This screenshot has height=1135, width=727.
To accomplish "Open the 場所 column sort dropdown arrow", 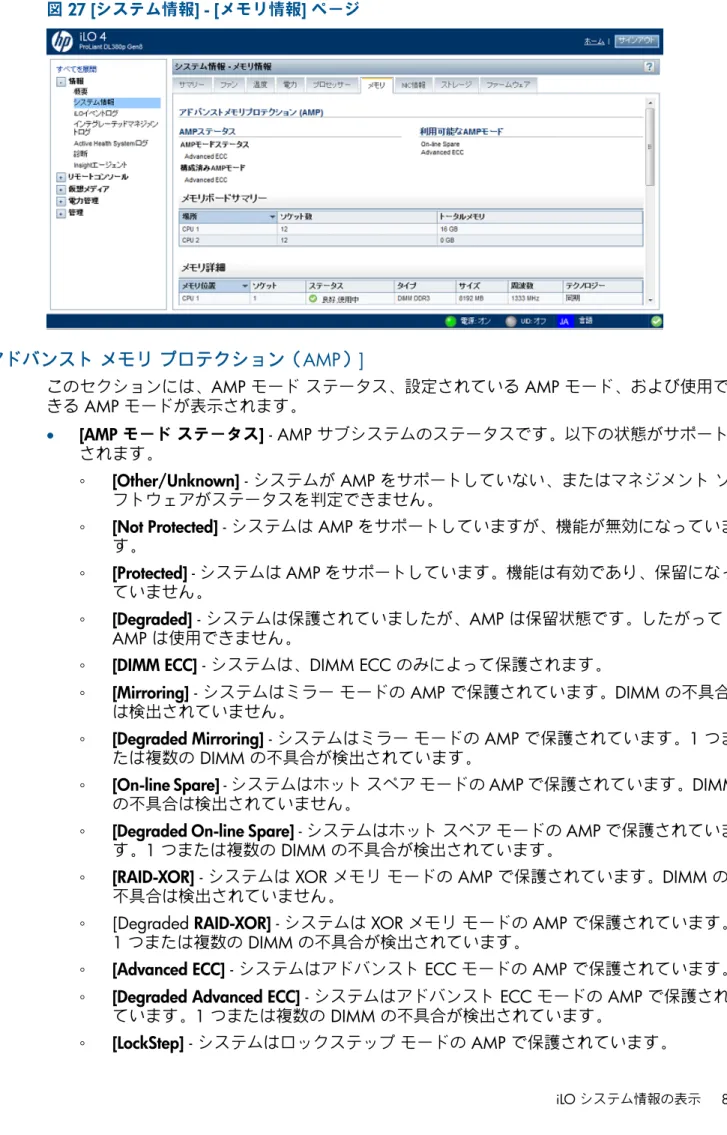I will tap(272, 216).
